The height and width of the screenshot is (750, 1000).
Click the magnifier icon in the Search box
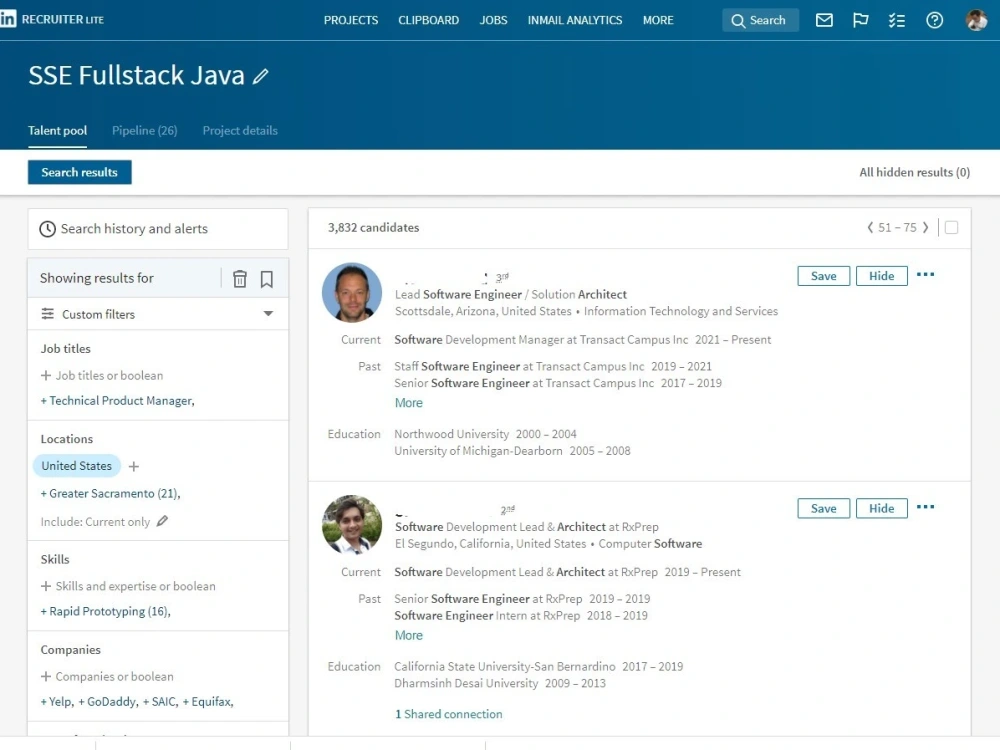738,20
